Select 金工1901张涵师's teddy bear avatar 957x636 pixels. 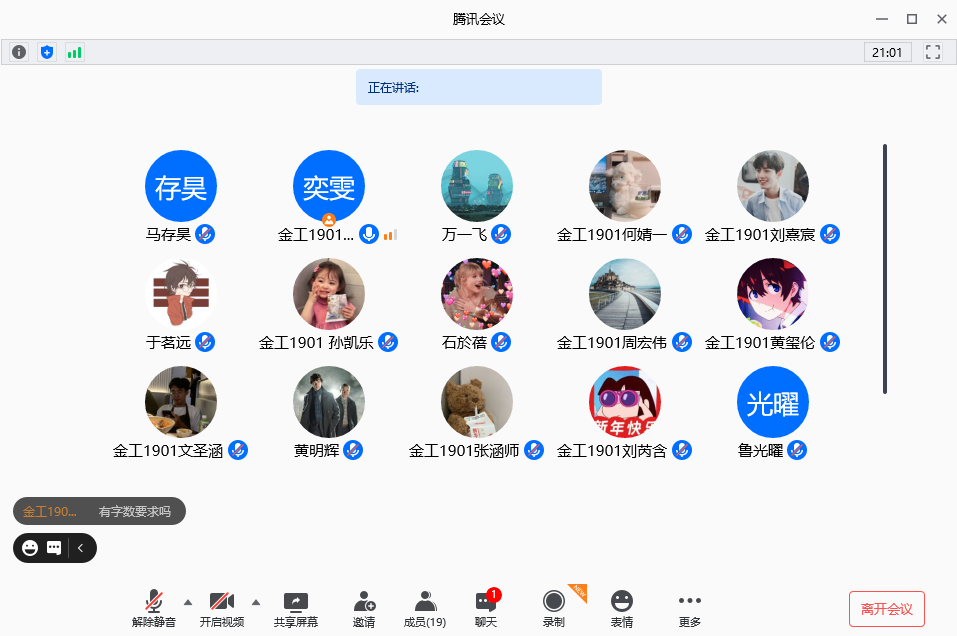477,402
